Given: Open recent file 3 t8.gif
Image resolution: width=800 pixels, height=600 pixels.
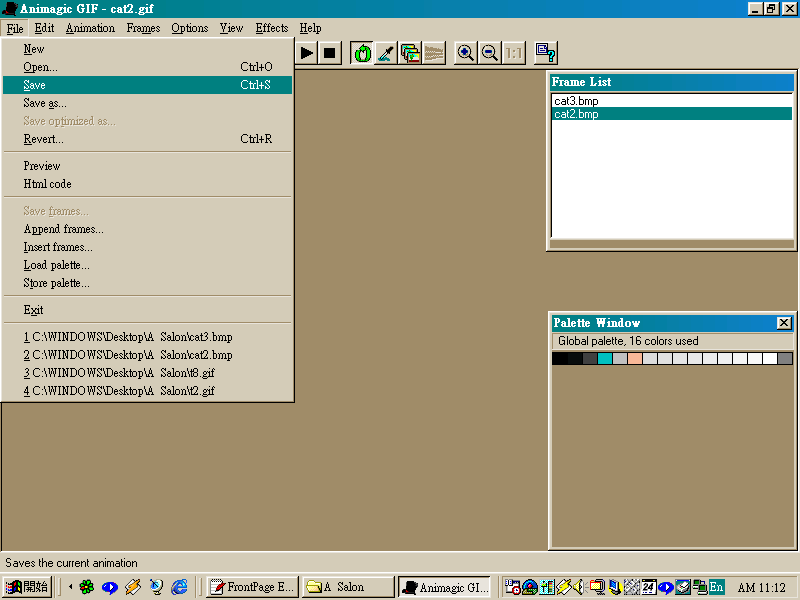Looking at the screenshot, I should [x=147, y=373].
